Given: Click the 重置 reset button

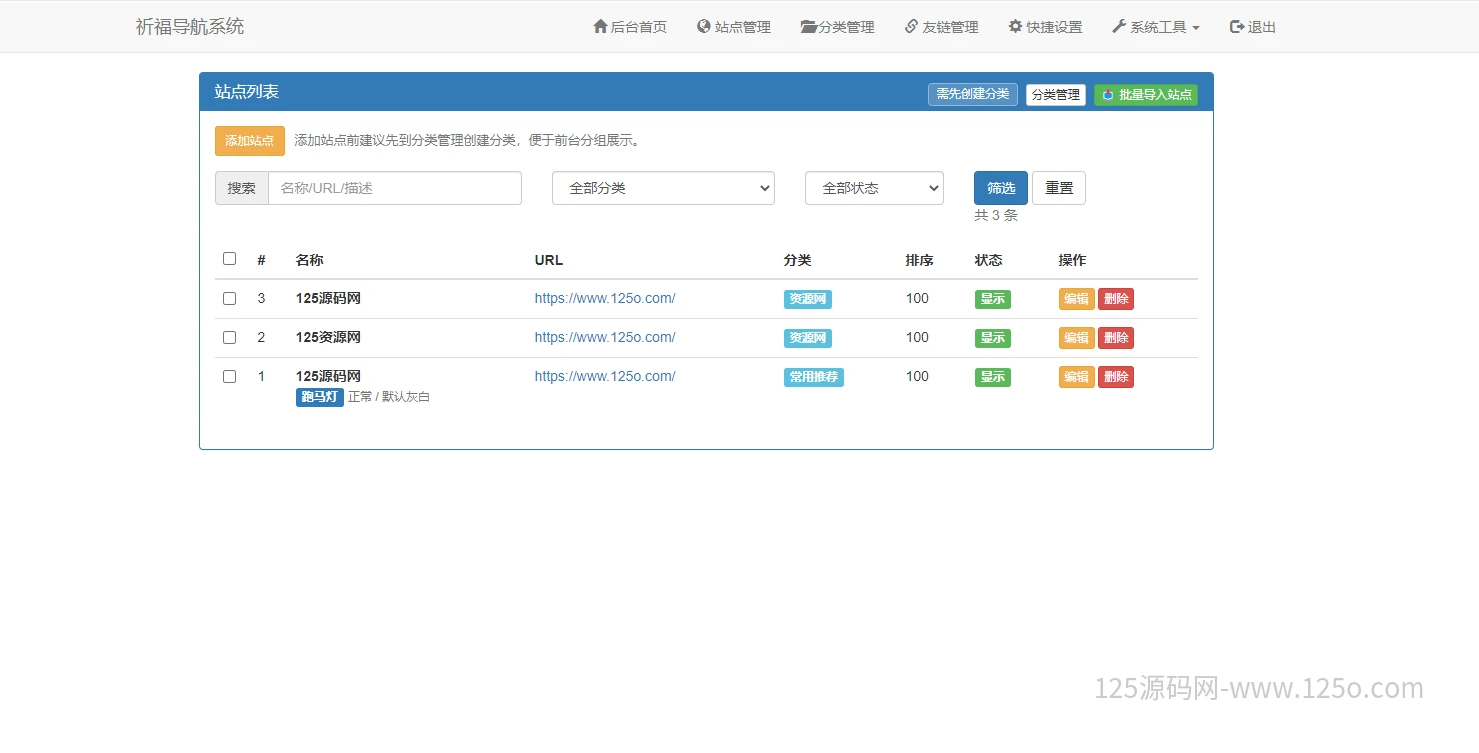Looking at the screenshot, I should [x=1059, y=188].
